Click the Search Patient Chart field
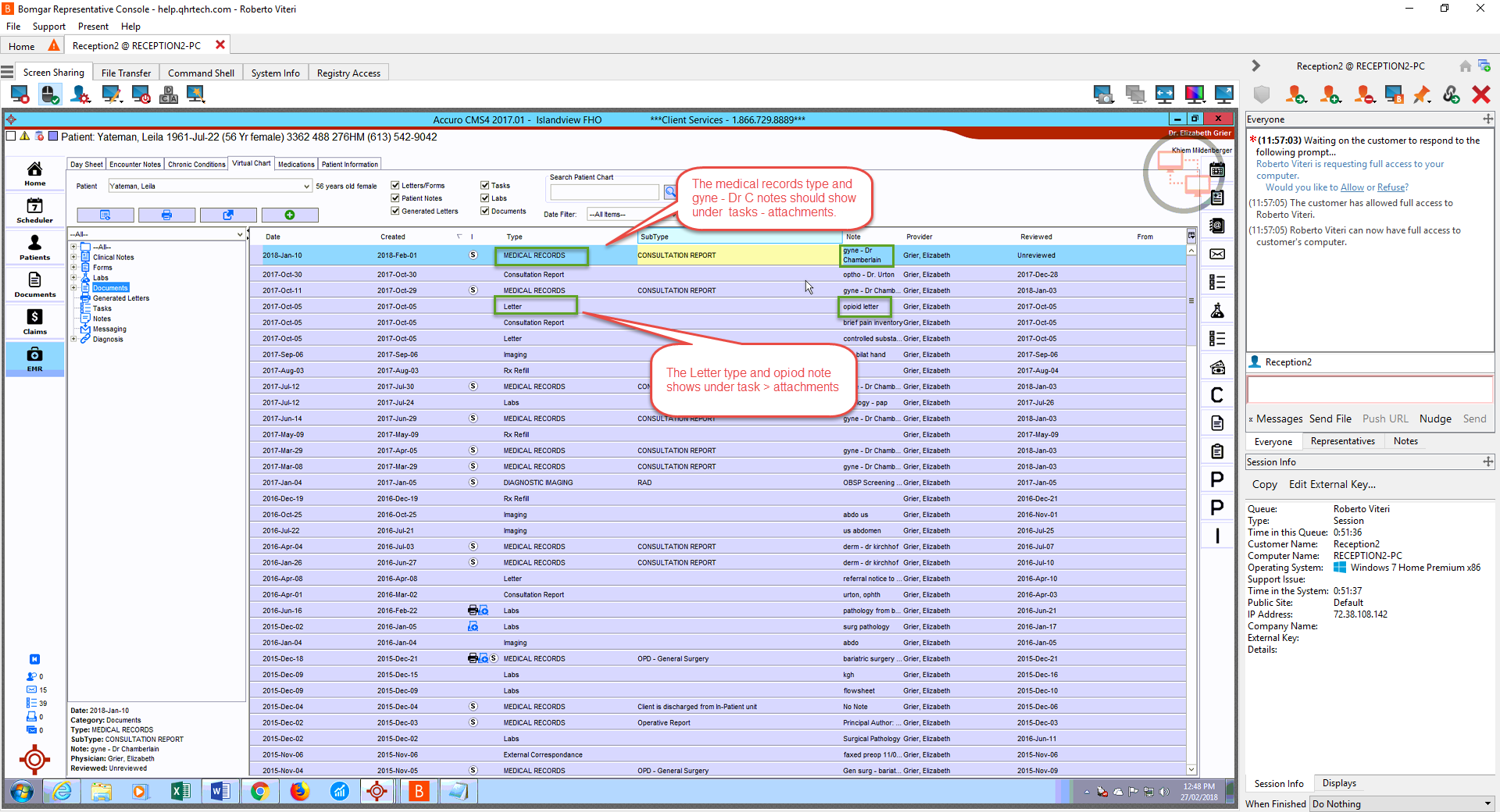 coord(604,192)
